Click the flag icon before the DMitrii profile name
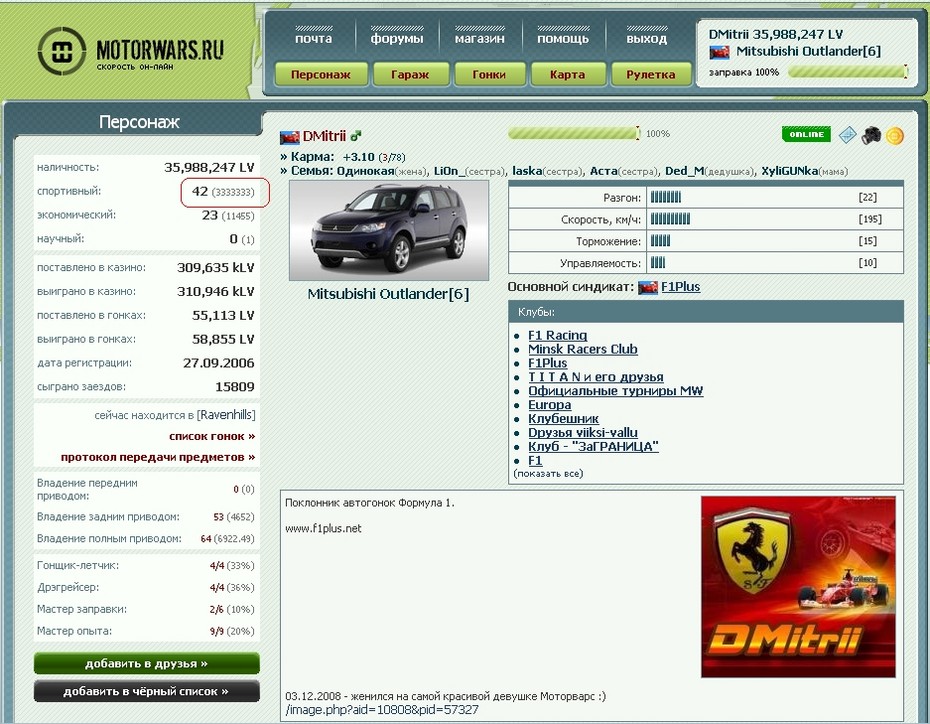Screen dimensions: 930x724 click(289, 138)
